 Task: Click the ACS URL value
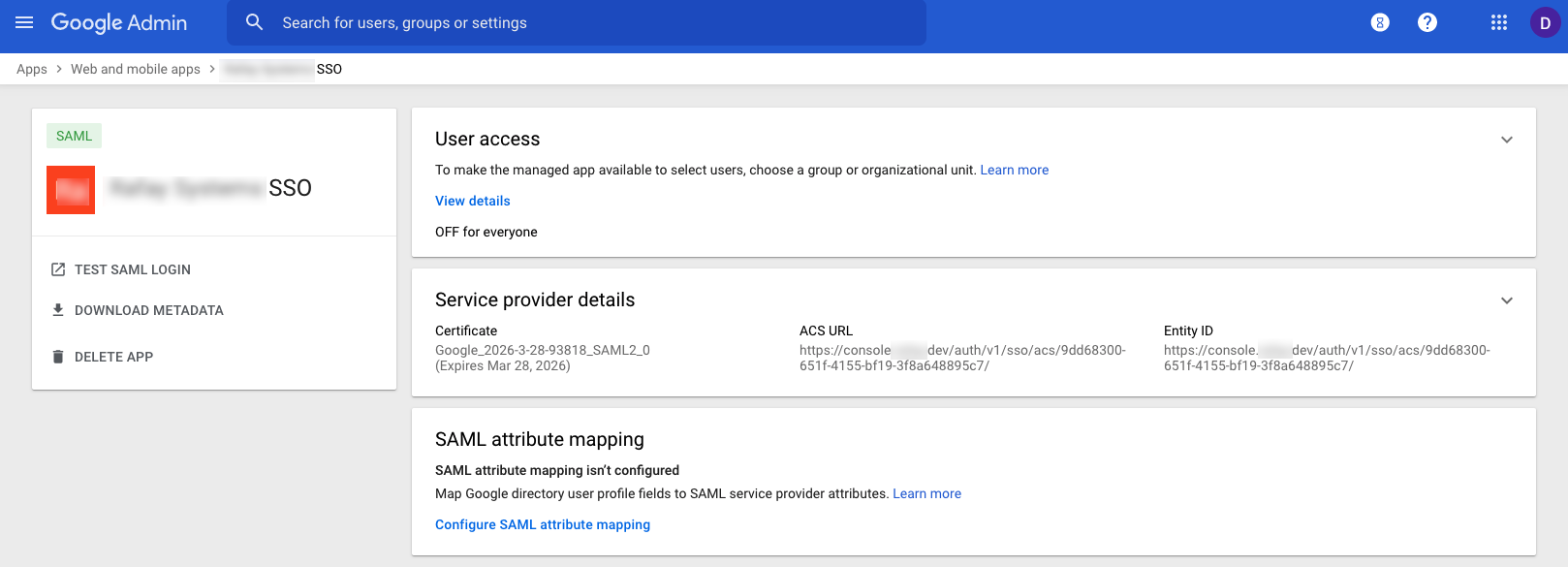(962, 358)
